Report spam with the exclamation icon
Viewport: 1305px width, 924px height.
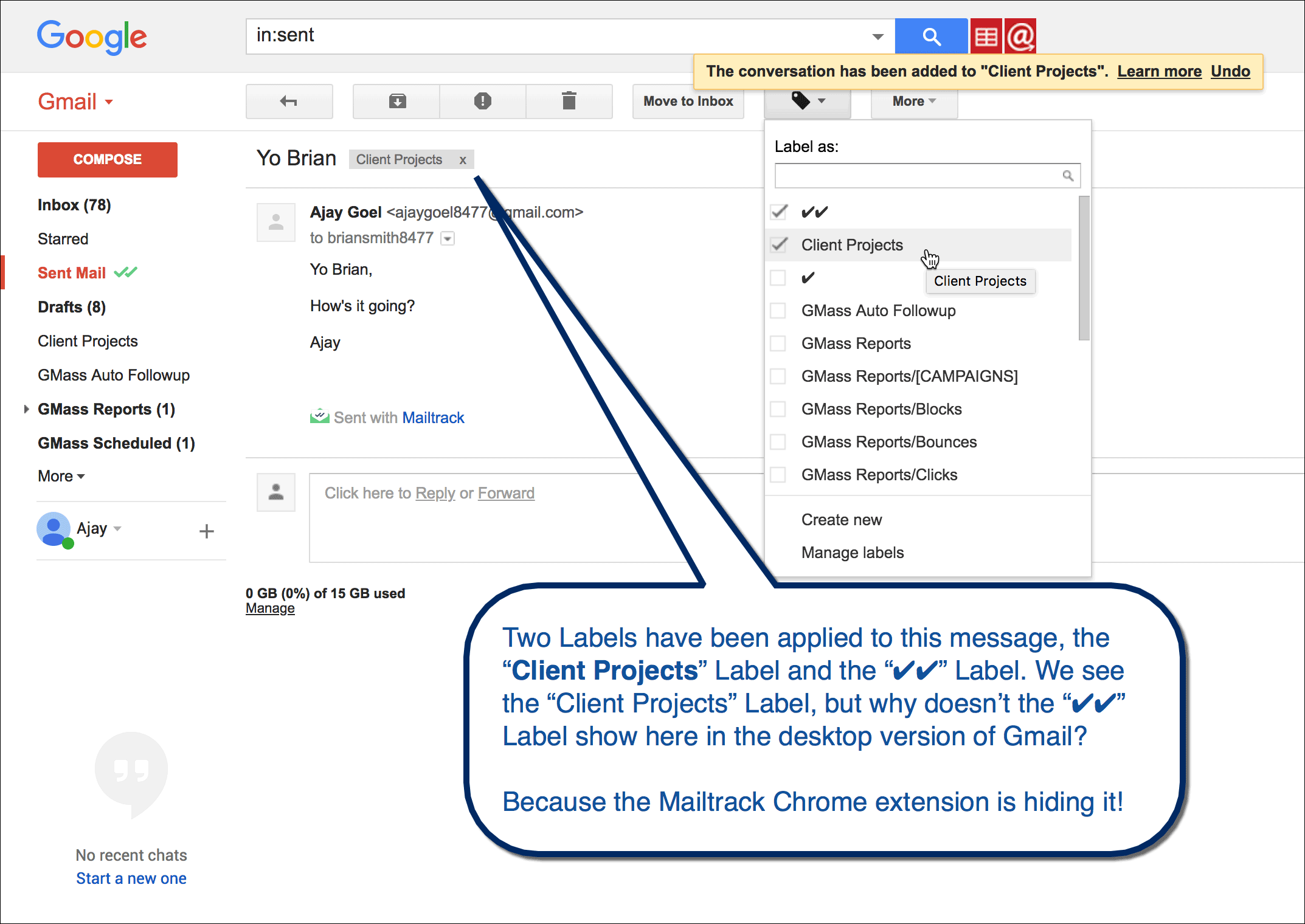coord(482,102)
